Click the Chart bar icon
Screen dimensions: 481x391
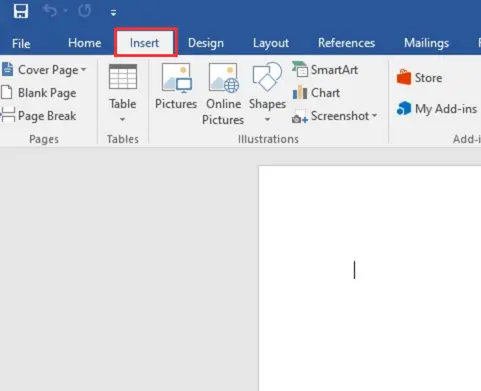click(300, 92)
